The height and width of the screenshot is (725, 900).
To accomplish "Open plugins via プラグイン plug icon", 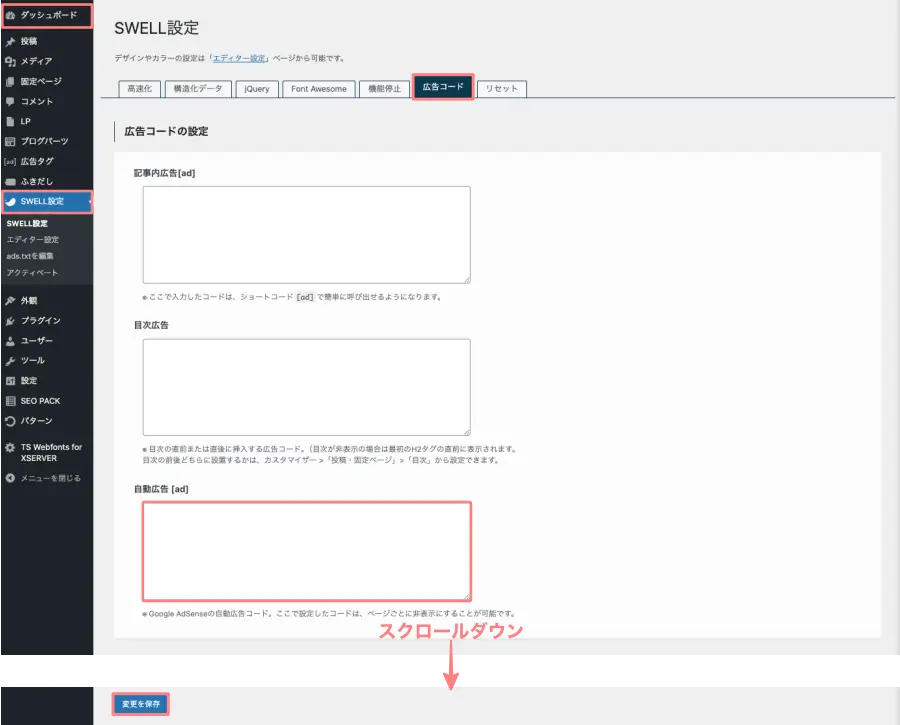I will (x=12, y=320).
